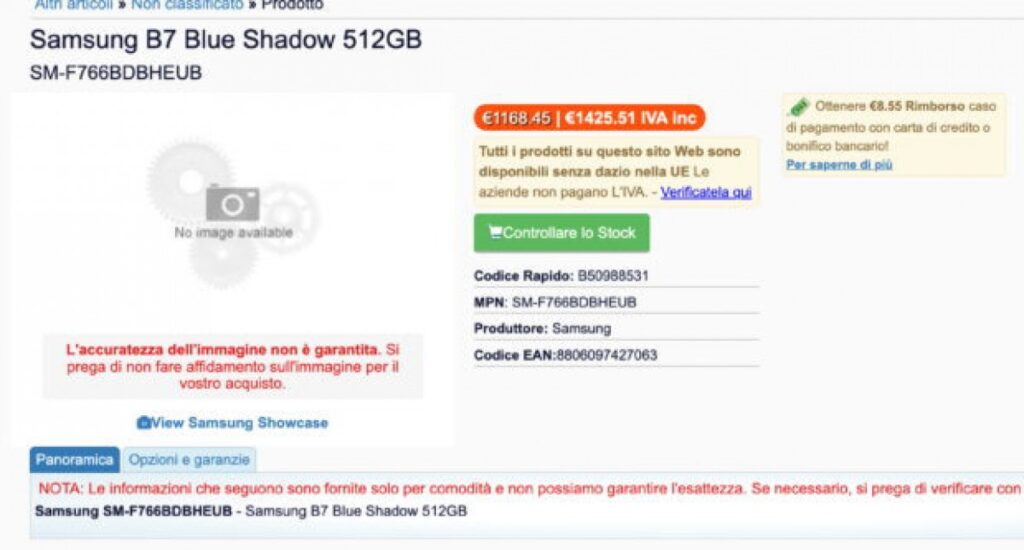This screenshot has height=550, width=1024.
Task: Navigate to the Non classificato breadcrumb
Action: [x=187, y=5]
